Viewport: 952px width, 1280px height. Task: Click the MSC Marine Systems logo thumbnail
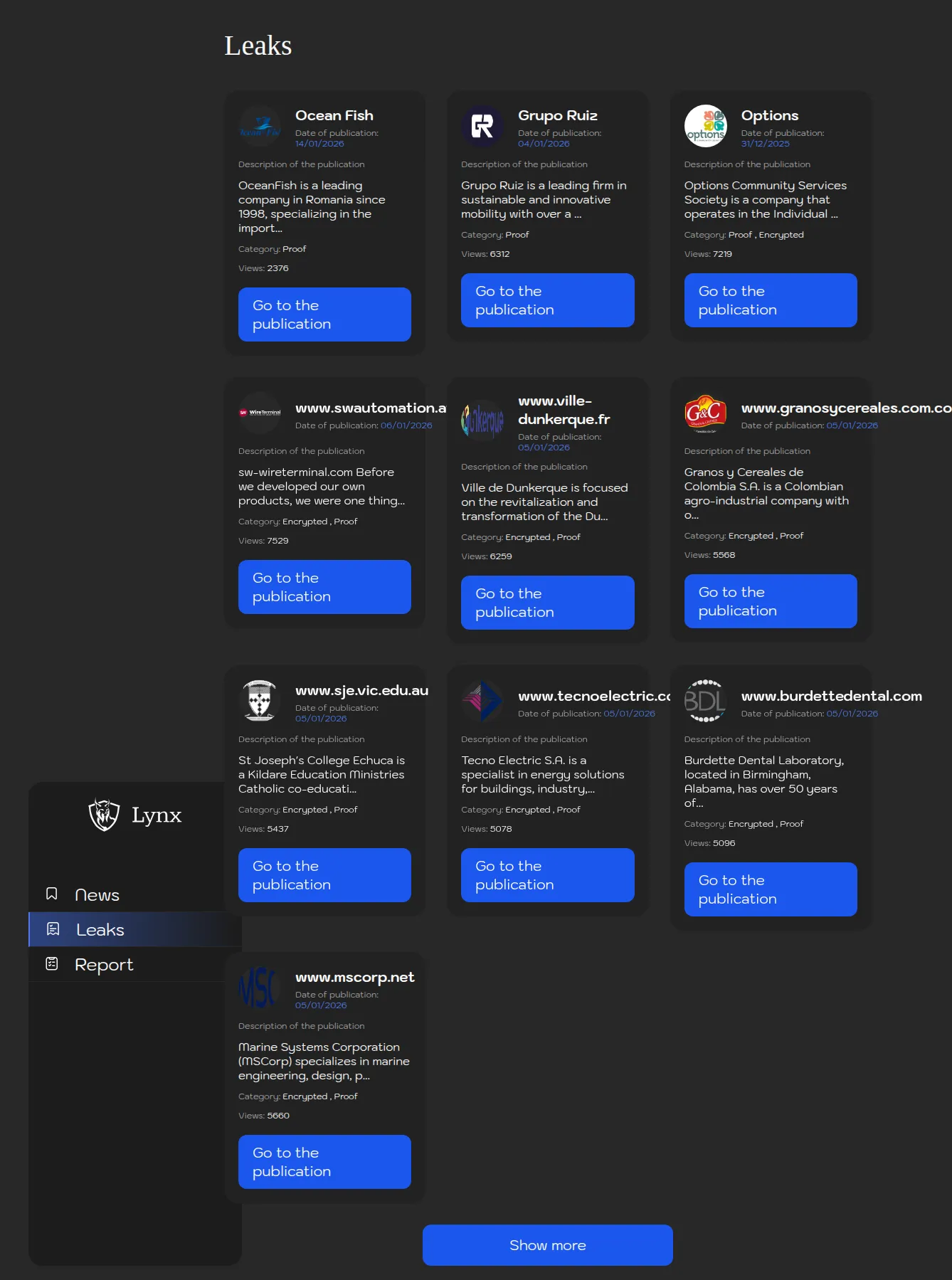[x=260, y=988]
